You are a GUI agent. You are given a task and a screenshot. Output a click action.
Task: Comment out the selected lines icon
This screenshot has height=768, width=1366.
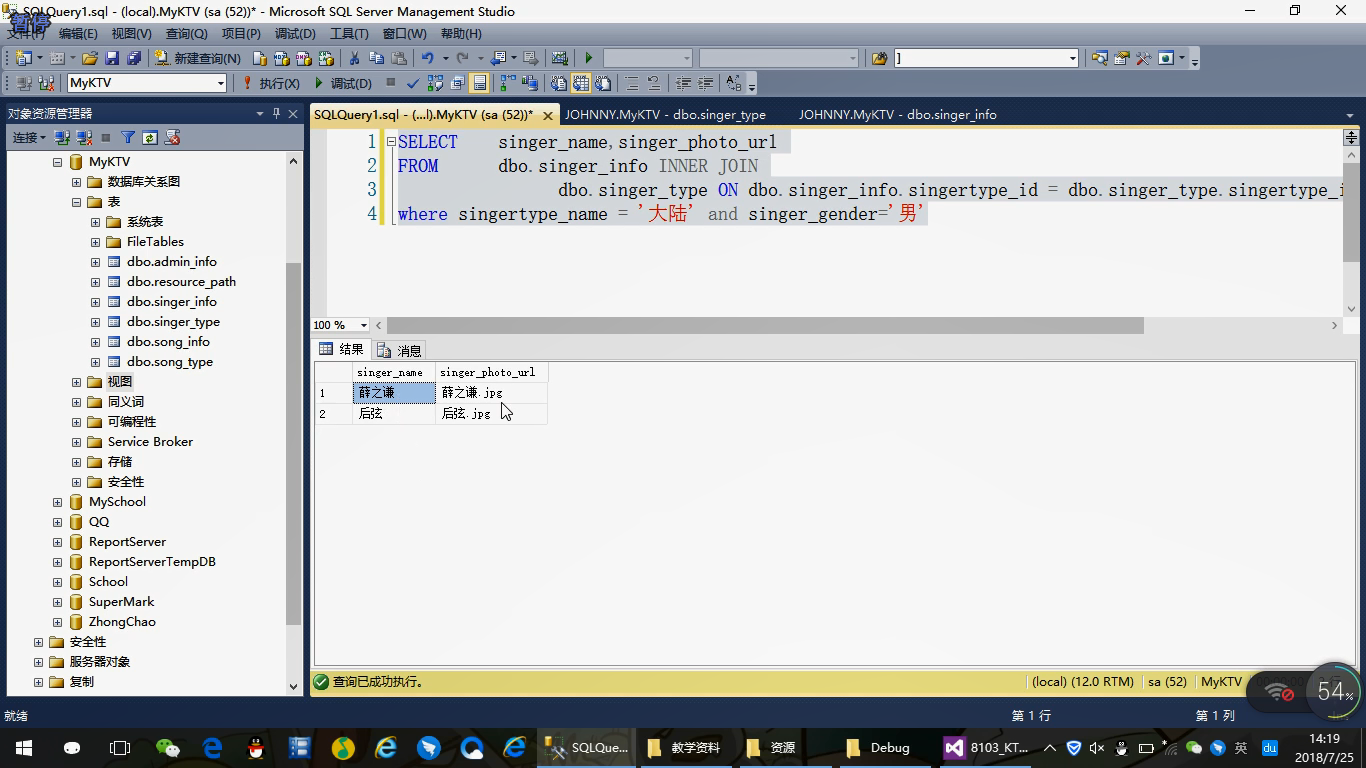[632, 83]
